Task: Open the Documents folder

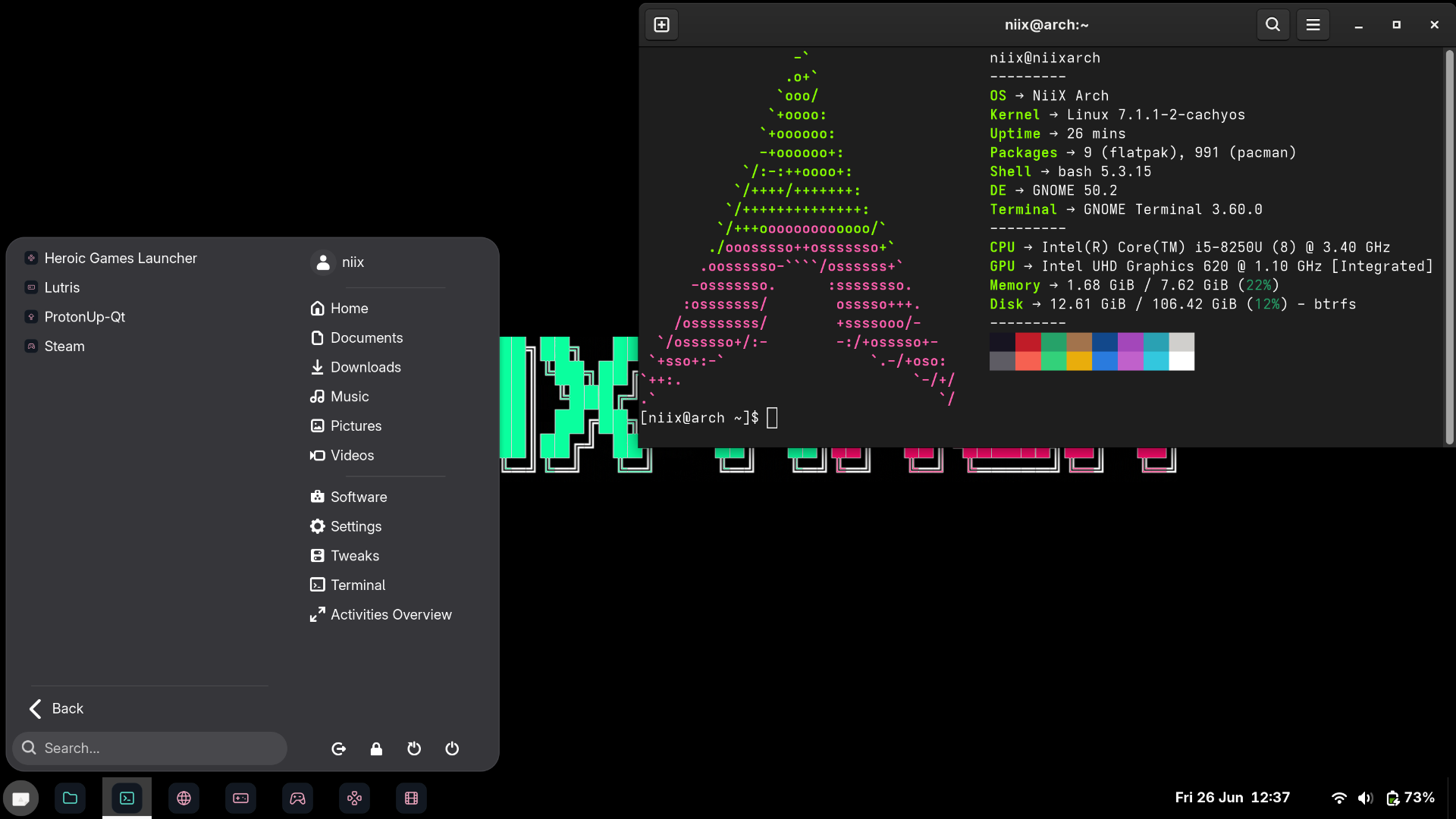Action: [x=356, y=338]
